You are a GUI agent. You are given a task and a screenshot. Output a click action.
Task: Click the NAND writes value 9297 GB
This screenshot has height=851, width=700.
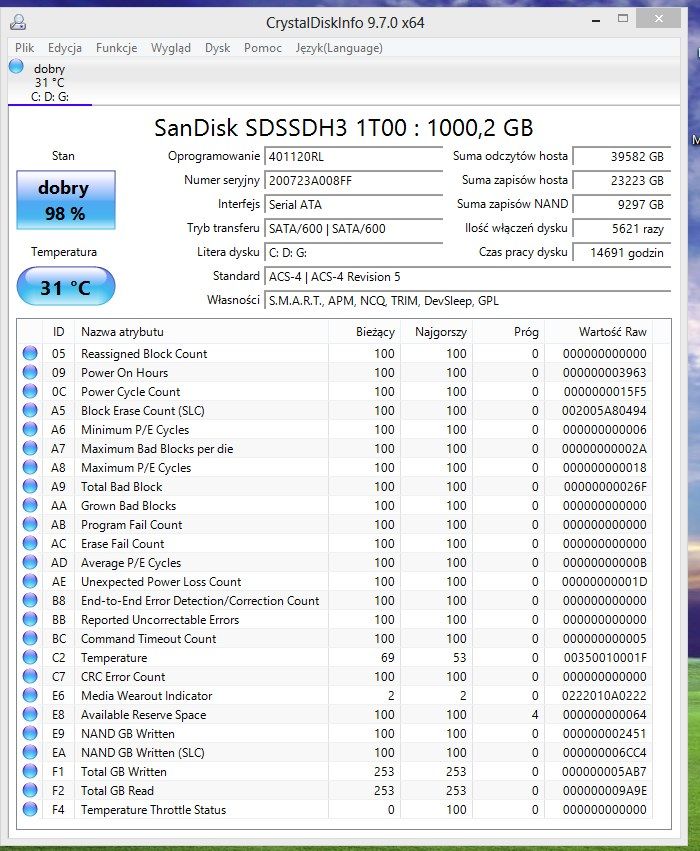tap(622, 205)
